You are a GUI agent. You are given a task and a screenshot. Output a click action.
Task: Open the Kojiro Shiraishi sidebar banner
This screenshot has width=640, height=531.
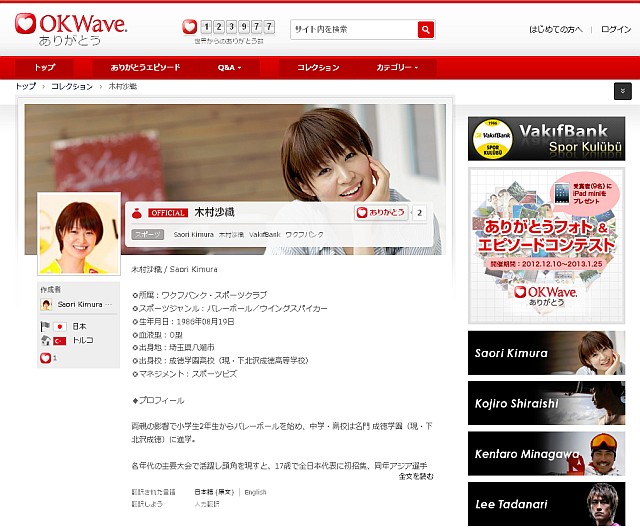[x=546, y=403]
